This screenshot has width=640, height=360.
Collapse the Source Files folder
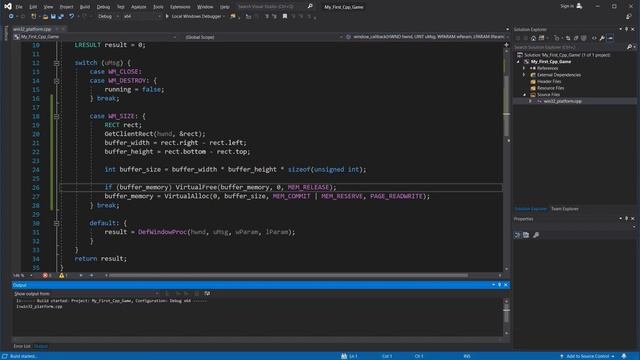tap(524, 95)
